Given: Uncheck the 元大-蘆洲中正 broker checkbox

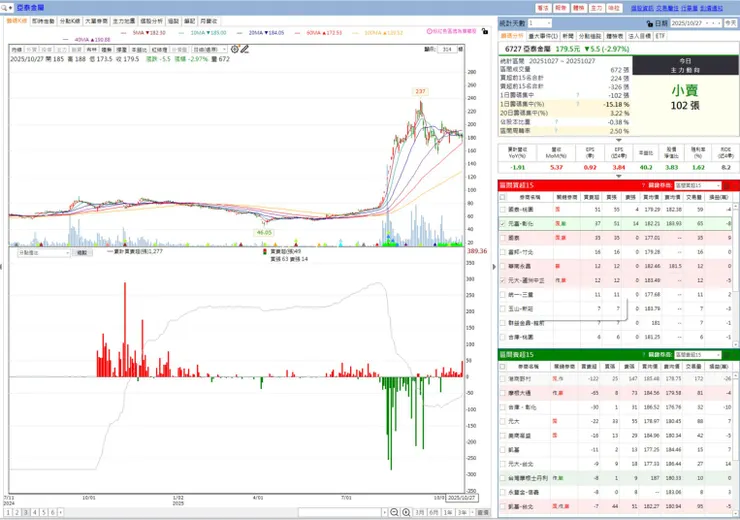Looking at the screenshot, I should [503, 280].
